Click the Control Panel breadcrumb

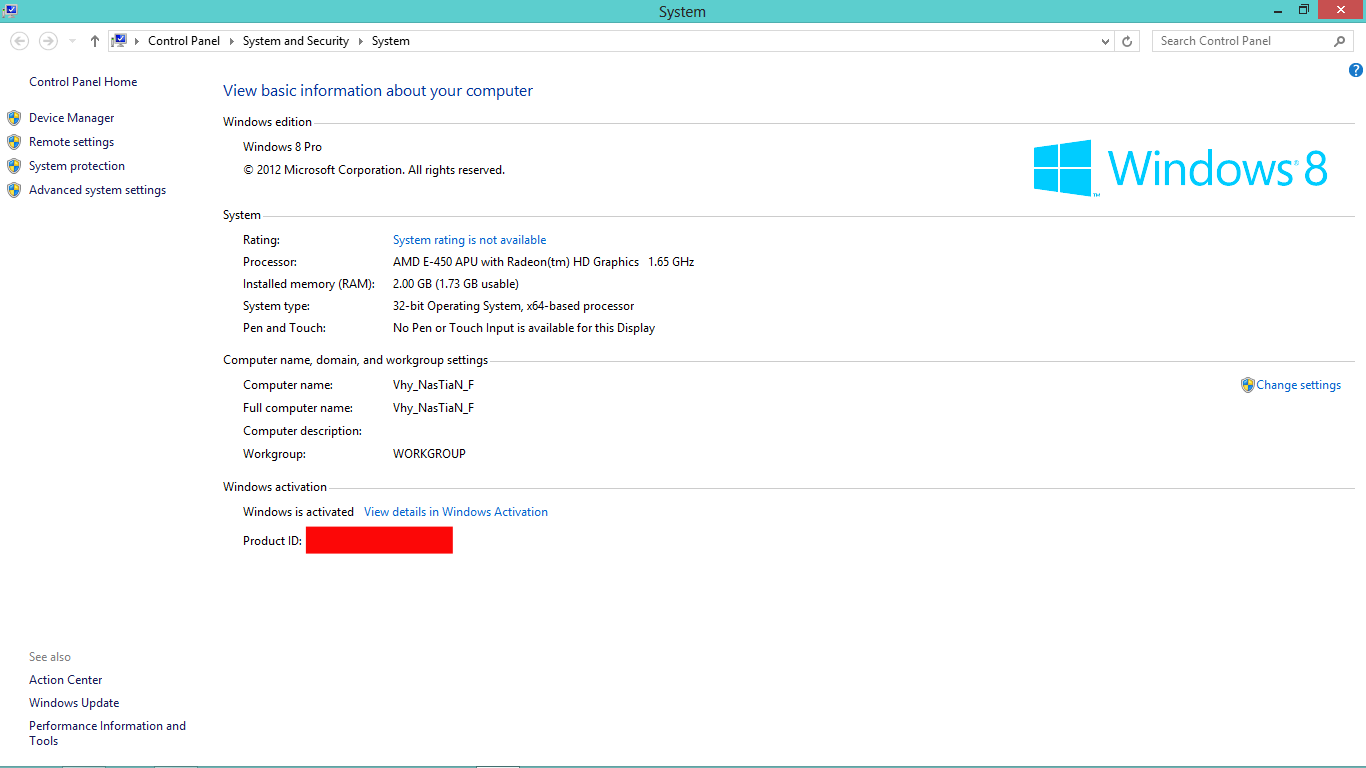[184, 41]
